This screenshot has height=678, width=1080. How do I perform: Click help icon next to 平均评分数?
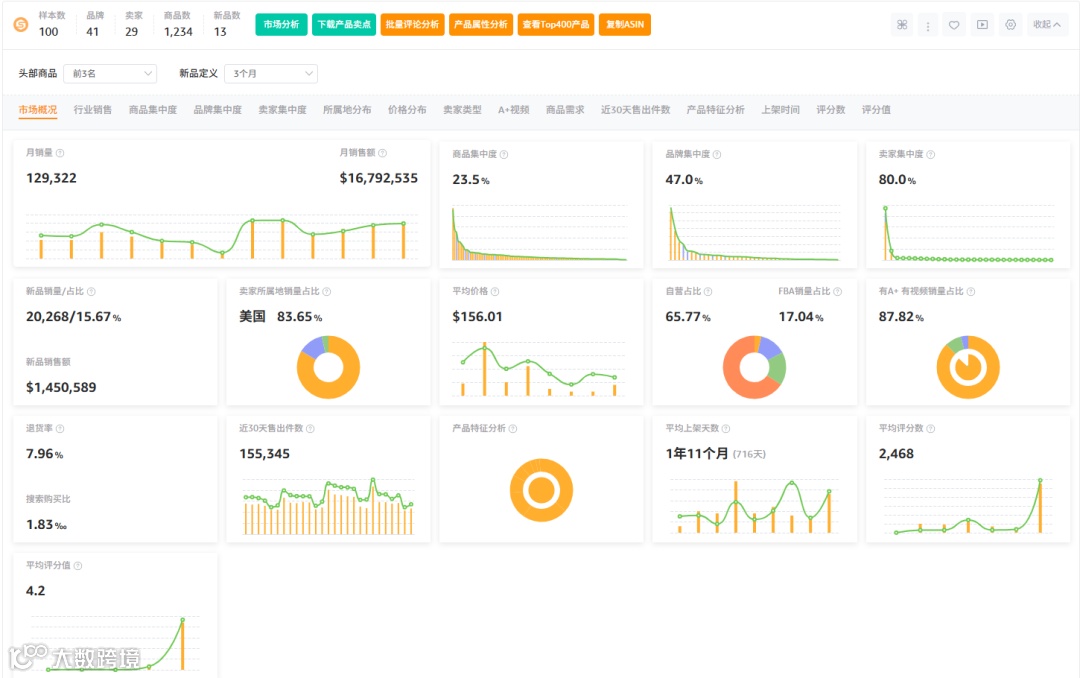tap(931, 429)
